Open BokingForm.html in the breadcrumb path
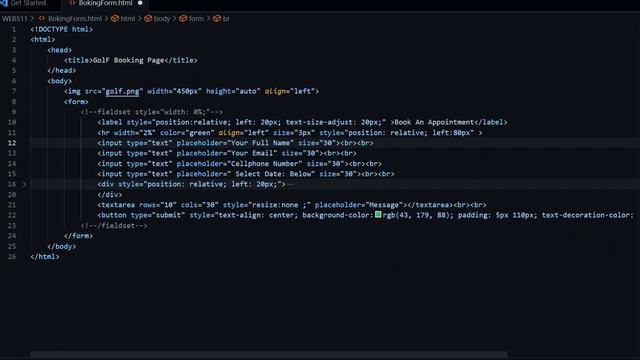Image resolution: width=640 pixels, height=360 pixels. [75, 19]
